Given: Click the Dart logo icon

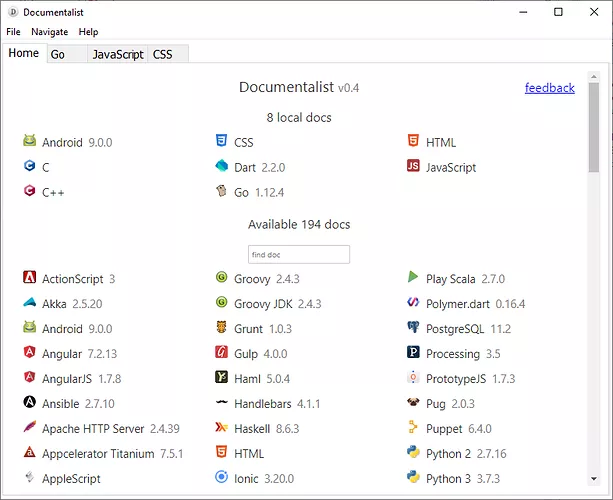Looking at the screenshot, I should point(221,167).
